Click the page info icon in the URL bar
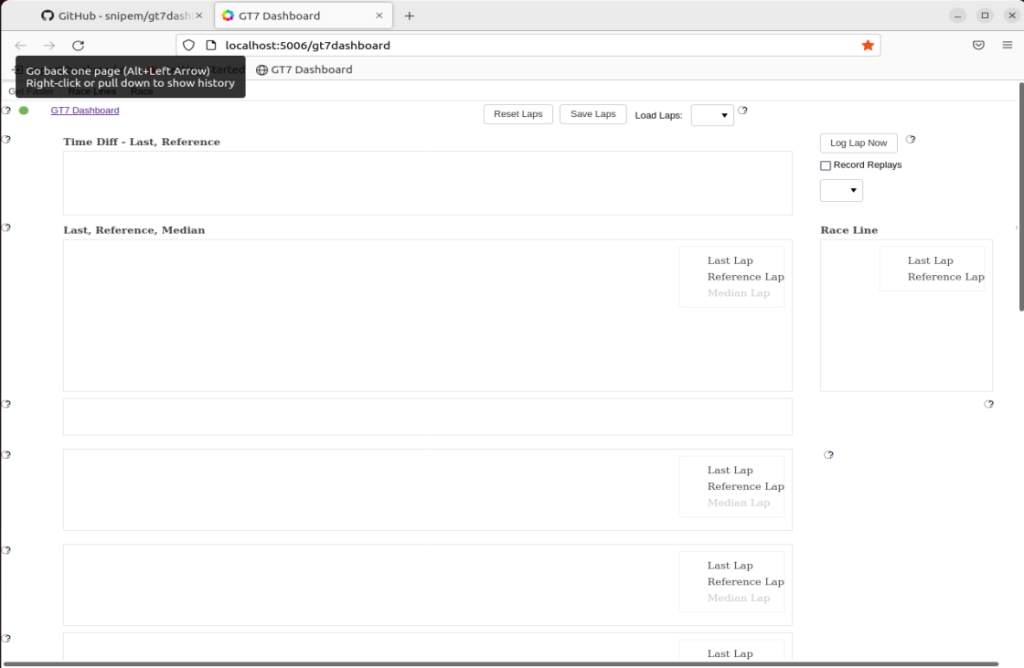This screenshot has height=668, width=1024. [x=211, y=45]
